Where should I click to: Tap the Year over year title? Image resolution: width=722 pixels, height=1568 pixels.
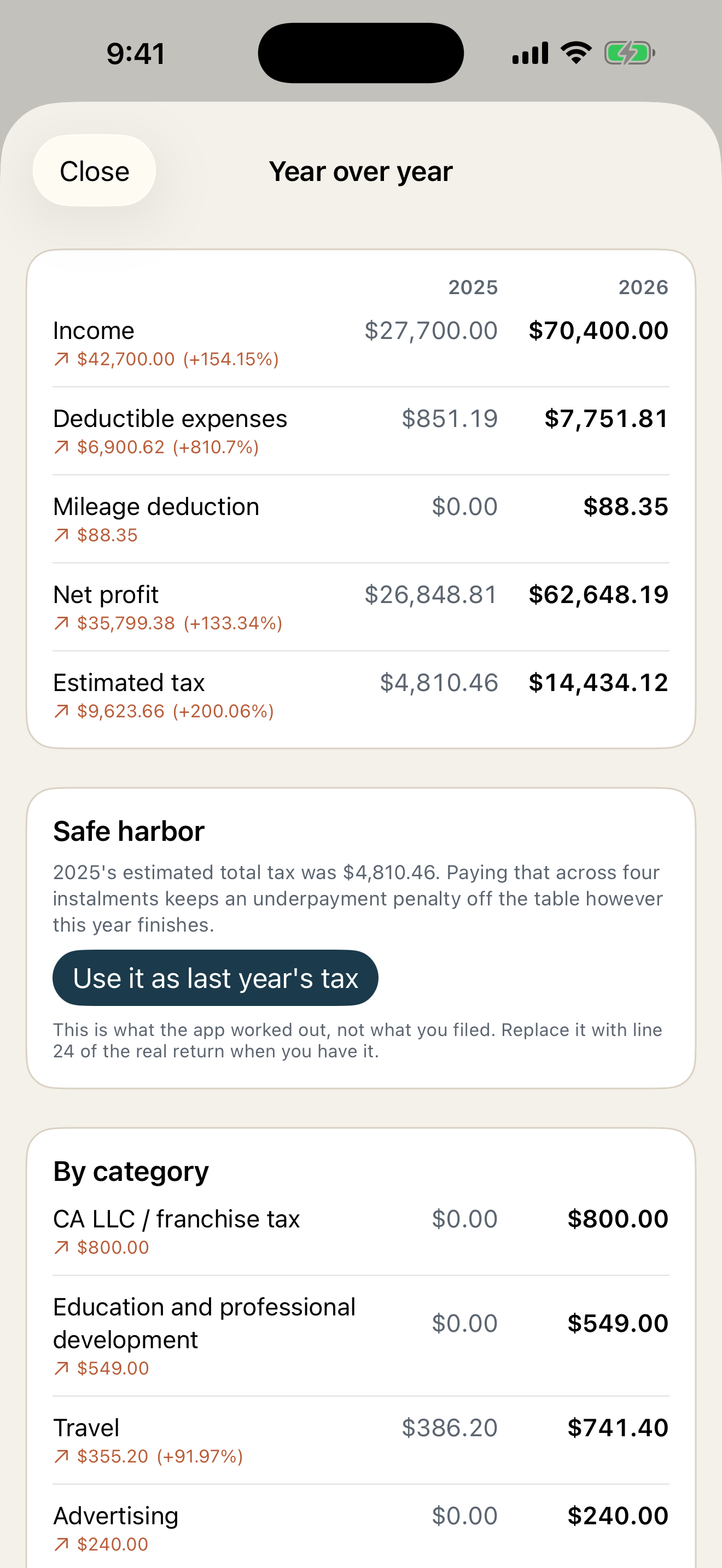[361, 172]
